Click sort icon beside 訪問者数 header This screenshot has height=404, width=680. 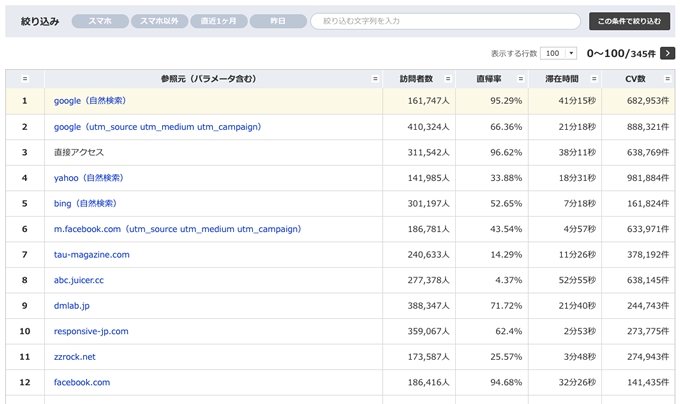448,79
